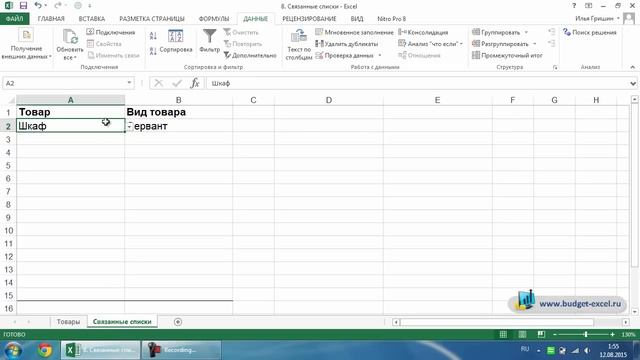
Task: Open Chrome from taskbar
Action: pos(45,350)
